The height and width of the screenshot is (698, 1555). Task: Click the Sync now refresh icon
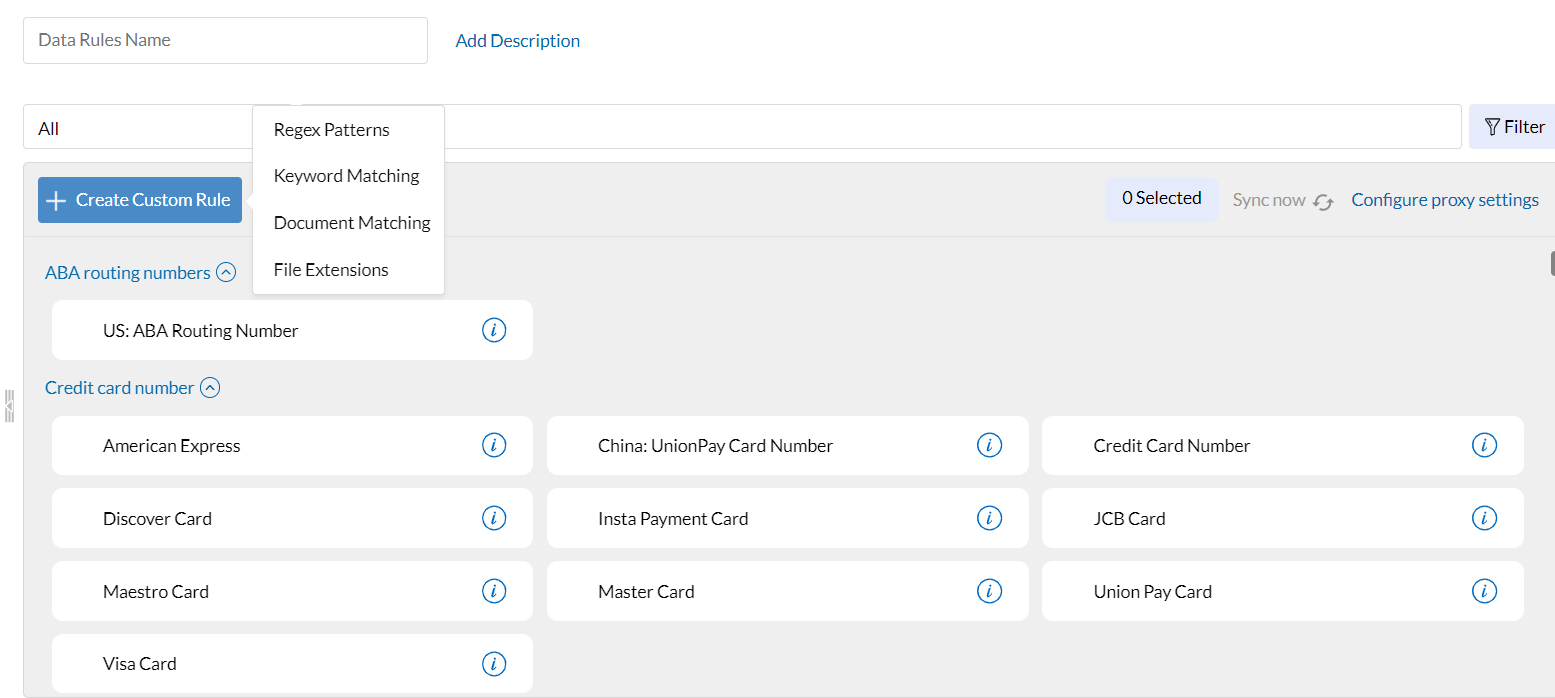click(1323, 201)
